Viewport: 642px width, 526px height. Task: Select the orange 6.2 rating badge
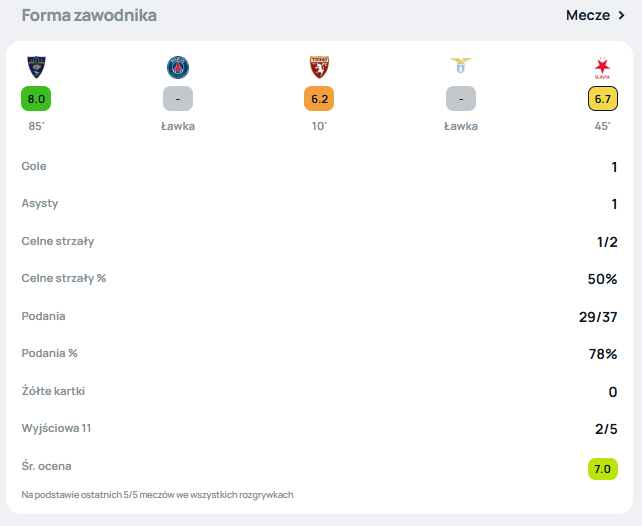tap(319, 99)
